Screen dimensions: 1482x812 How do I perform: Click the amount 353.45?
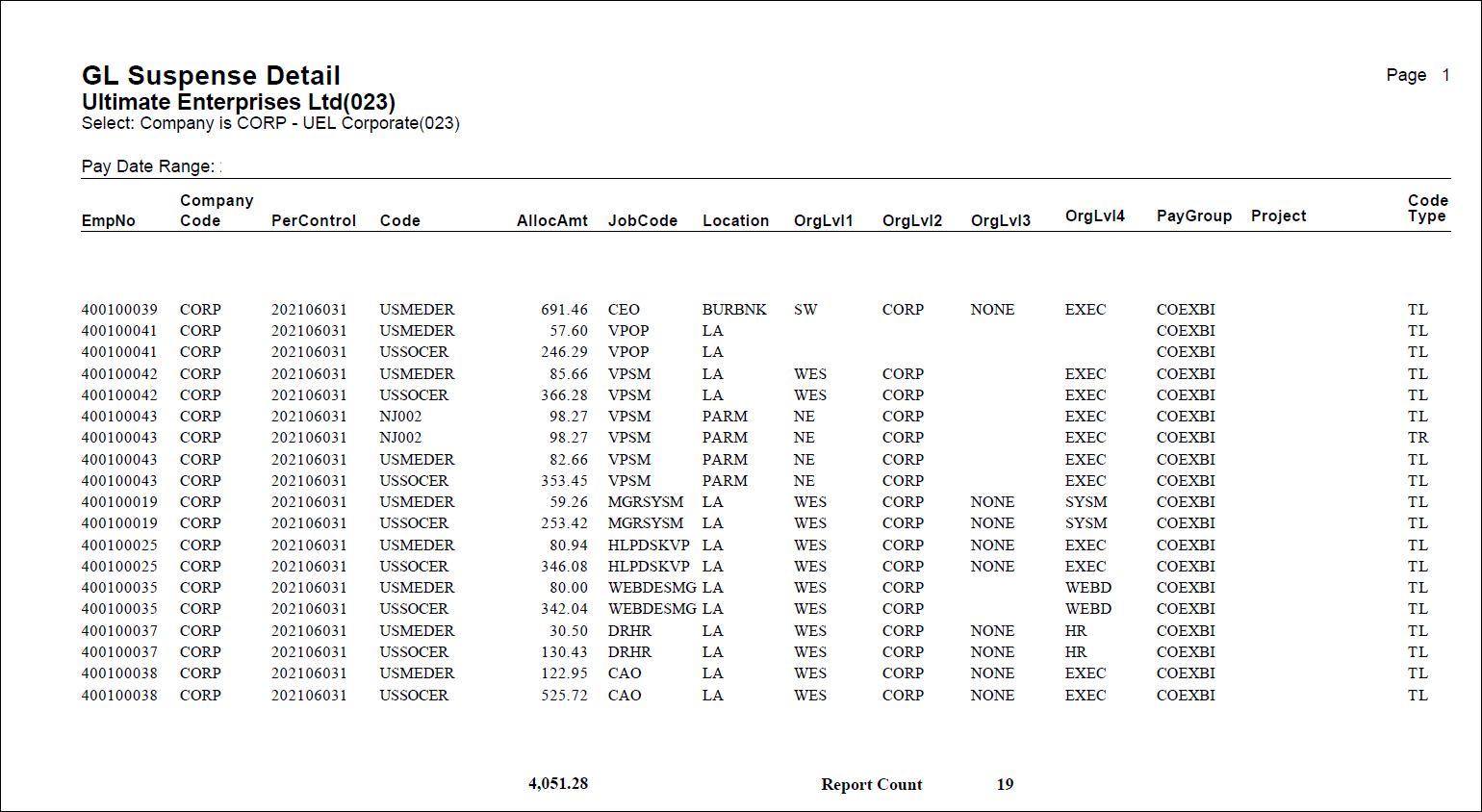(x=564, y=481)
